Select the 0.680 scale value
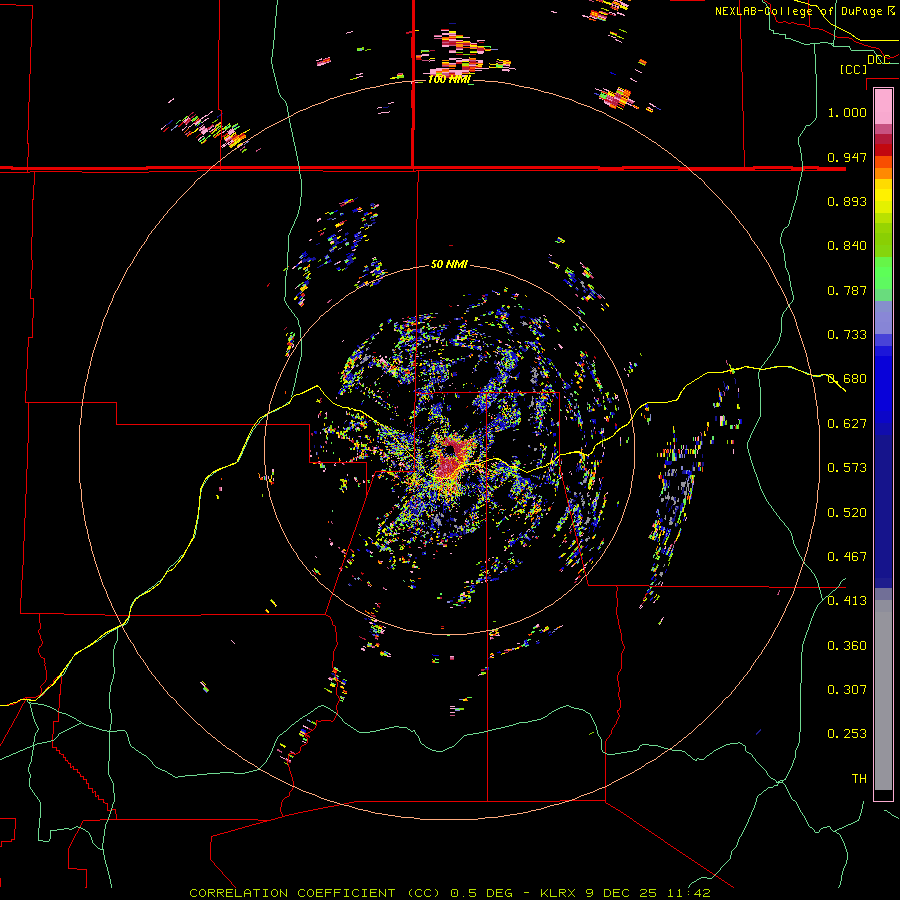Viewport: 900px width, 900px height. (x=847, y=379)
